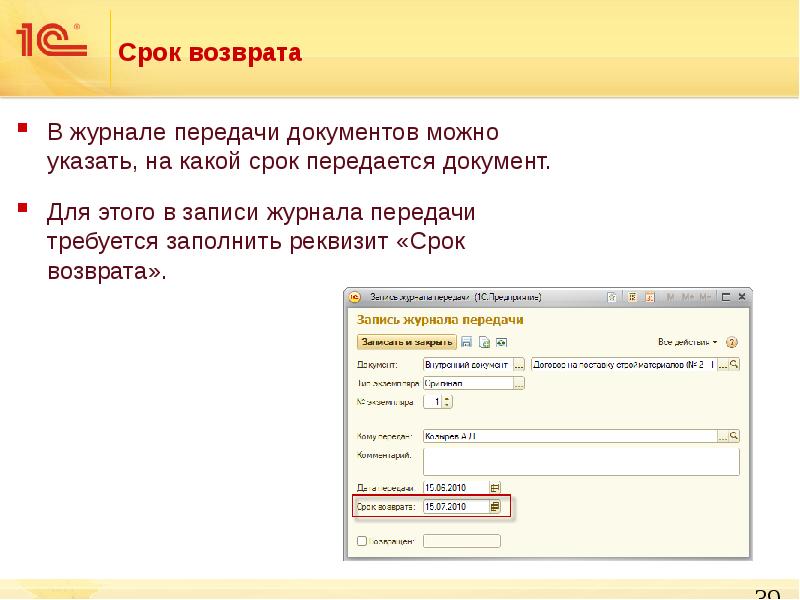800x600 pixels.
Task: Click the Кому передан text field
Action: [x=568, y=436]
